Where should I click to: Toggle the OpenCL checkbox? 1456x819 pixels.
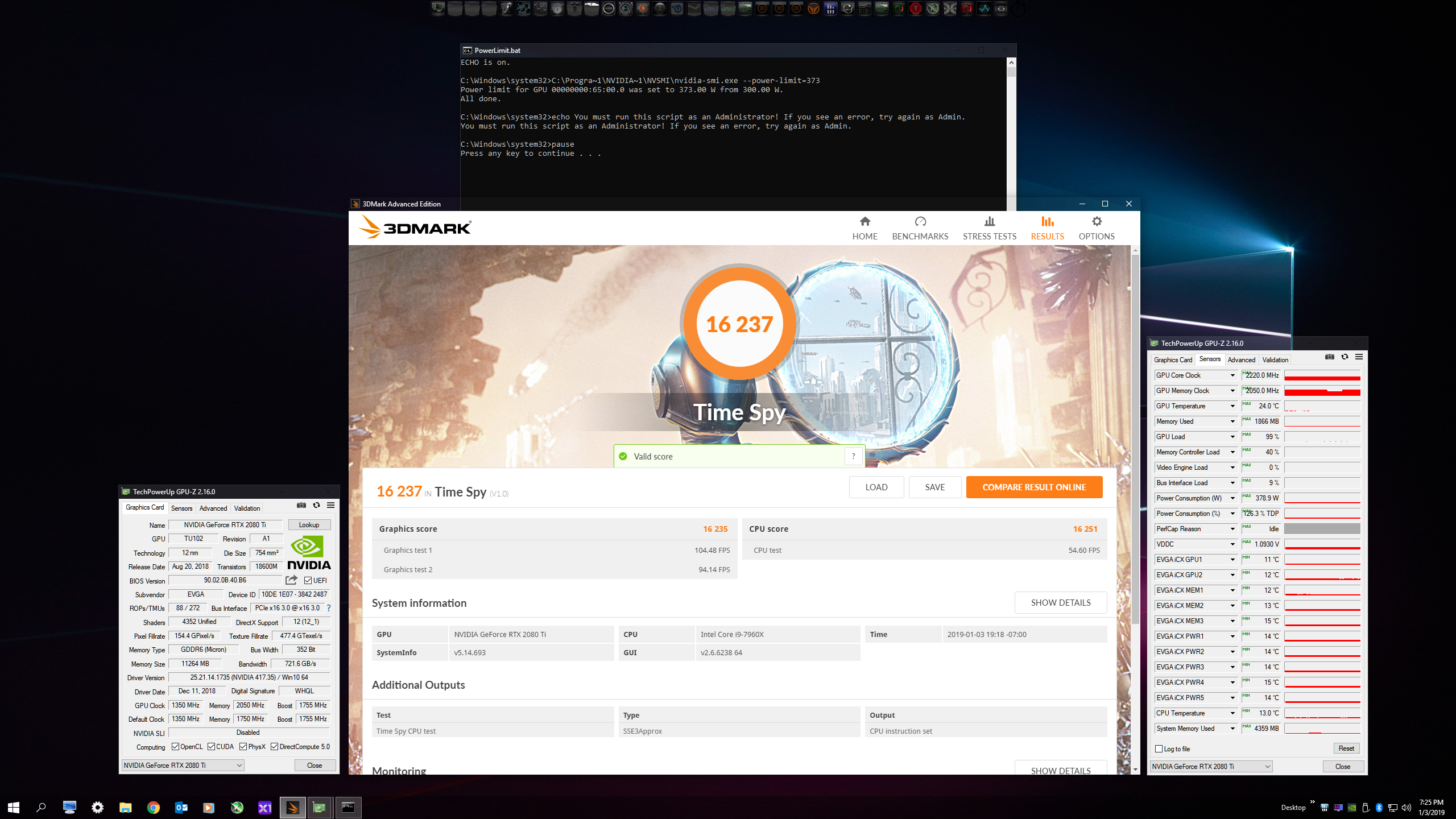(x=176, y=747)
